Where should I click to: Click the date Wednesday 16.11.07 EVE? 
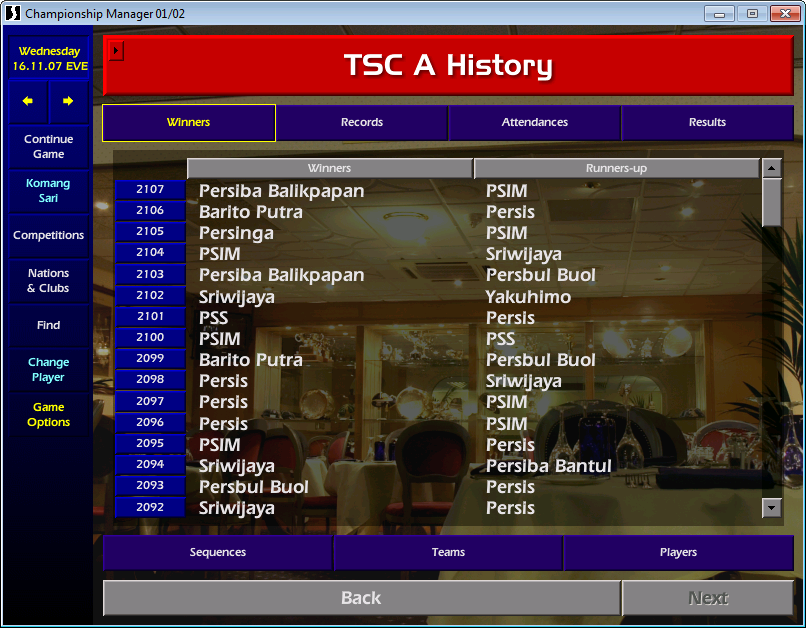49,58
